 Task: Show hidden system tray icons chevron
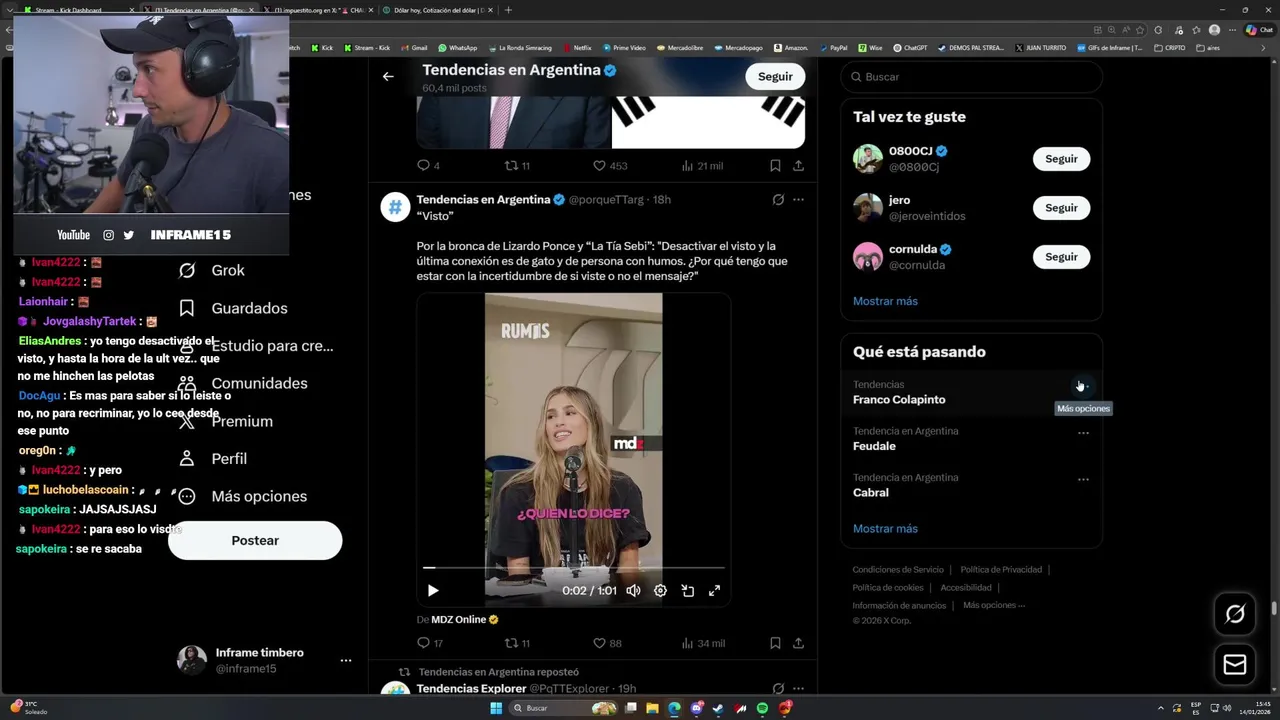point(1160,708)
